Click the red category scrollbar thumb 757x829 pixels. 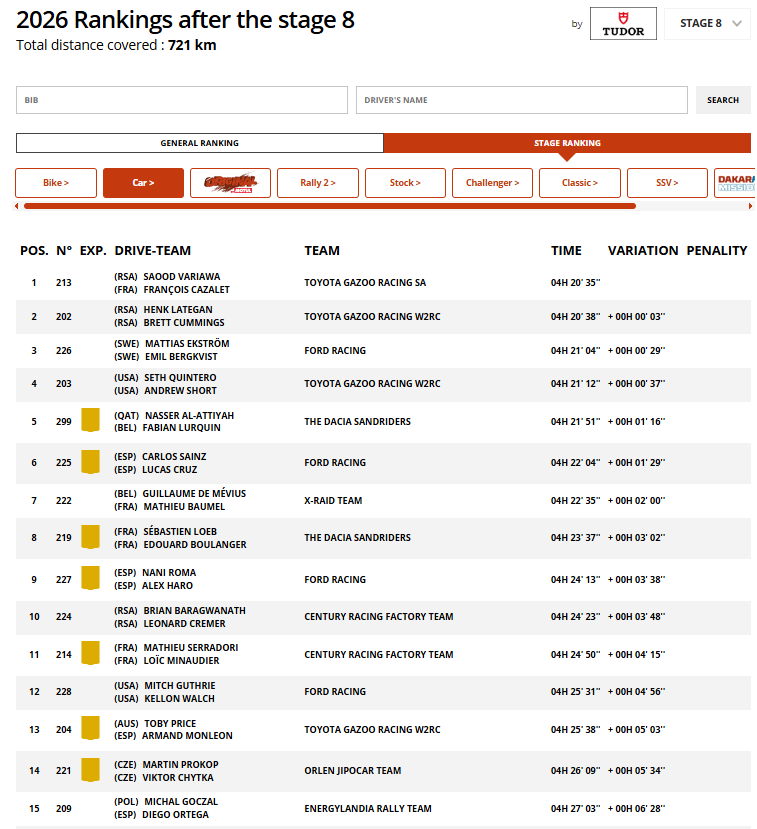tap(330, 206)
